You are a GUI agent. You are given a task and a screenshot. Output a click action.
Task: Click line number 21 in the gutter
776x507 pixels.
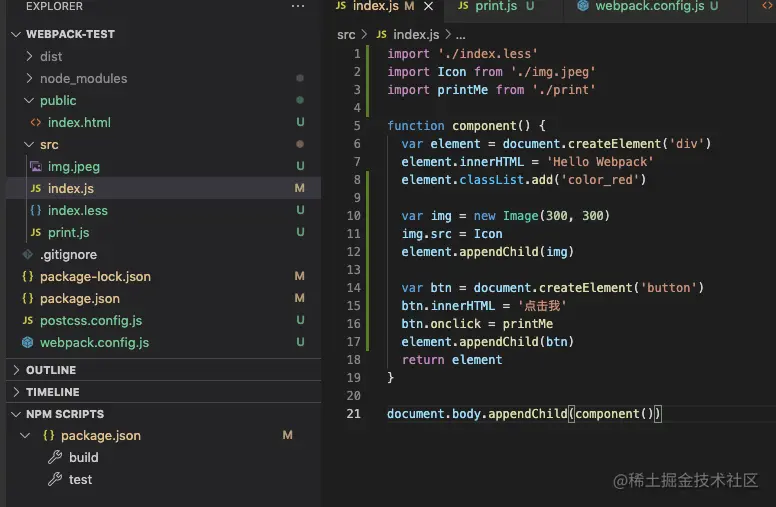pos(353,413)
